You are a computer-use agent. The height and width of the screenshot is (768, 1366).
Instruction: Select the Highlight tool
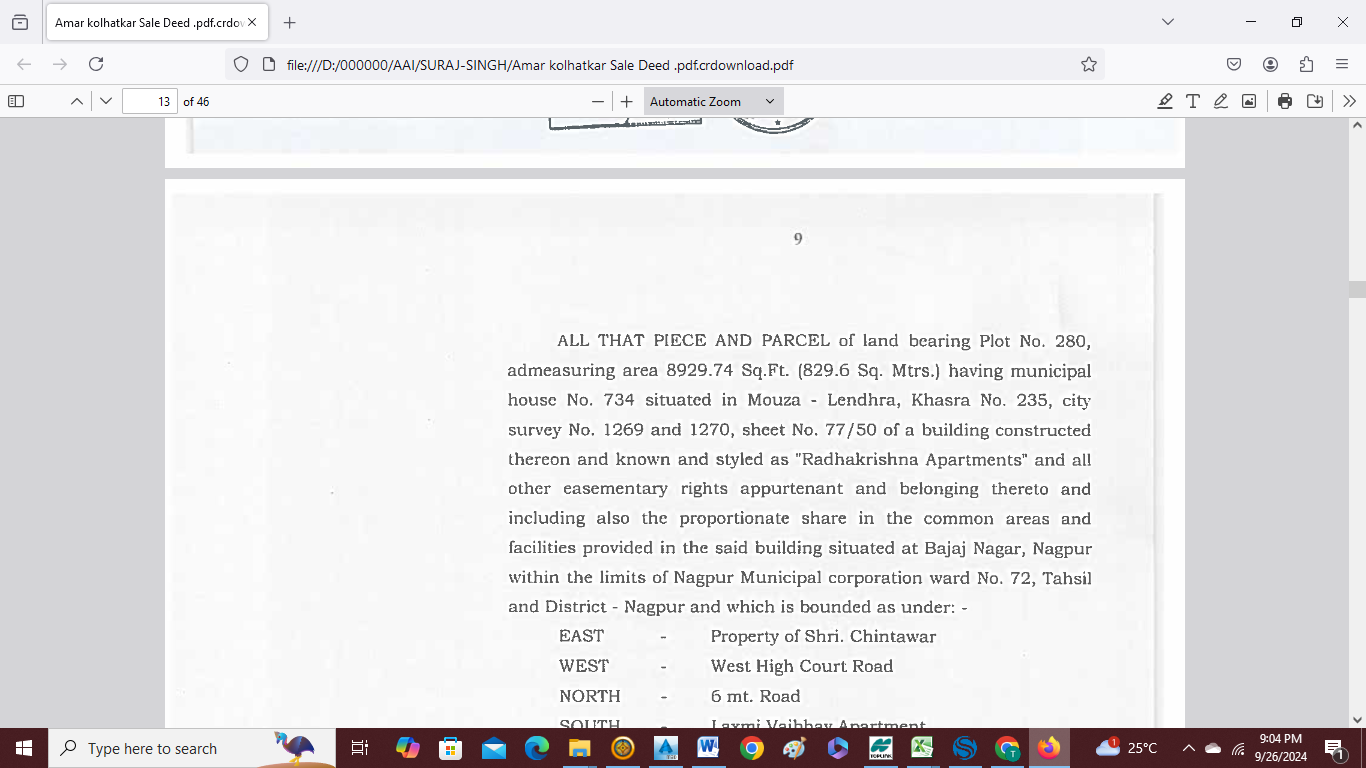click(1165, 101)
